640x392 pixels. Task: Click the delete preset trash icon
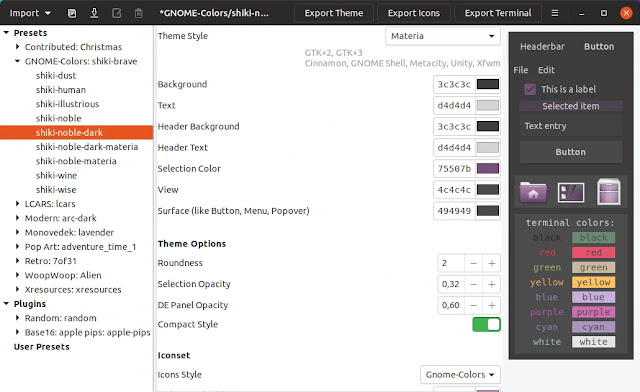click(x=139, y=13)
